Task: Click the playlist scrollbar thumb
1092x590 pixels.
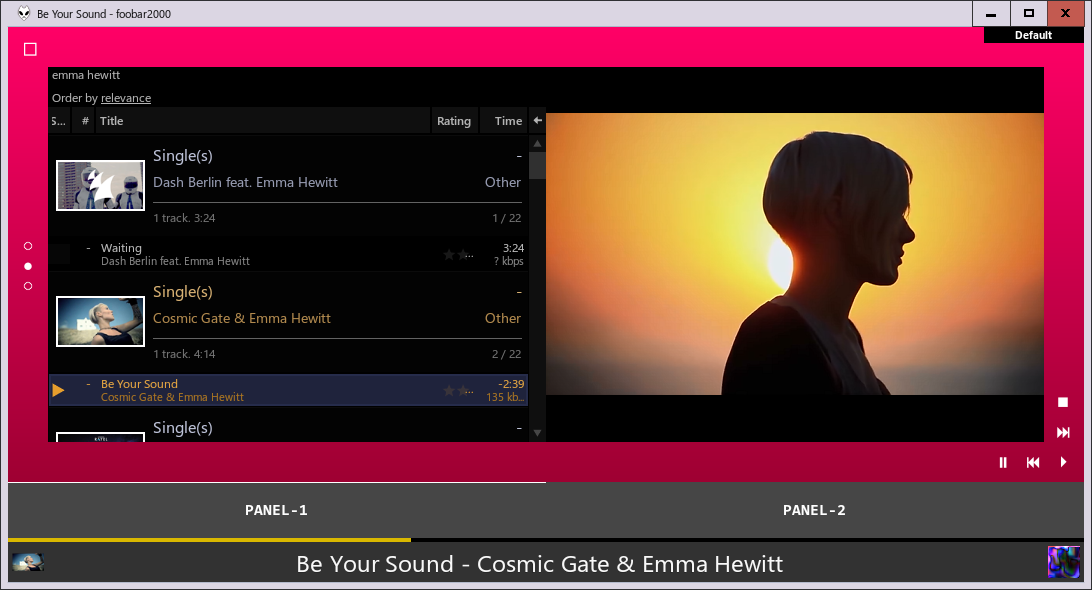Action: click(537, 166)
